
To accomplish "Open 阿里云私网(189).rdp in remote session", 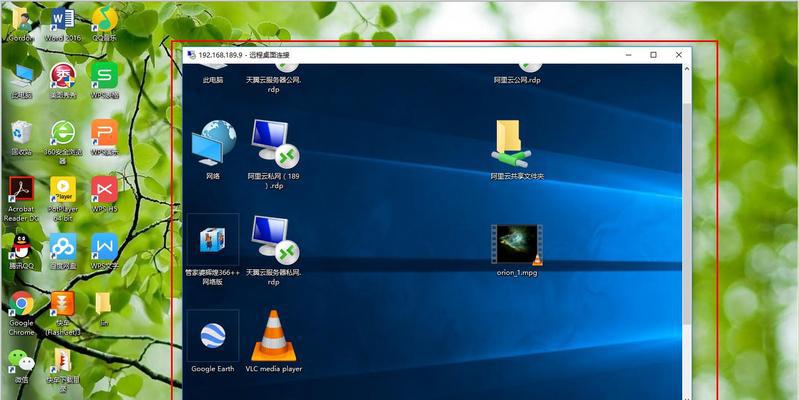I will (274, 144).
